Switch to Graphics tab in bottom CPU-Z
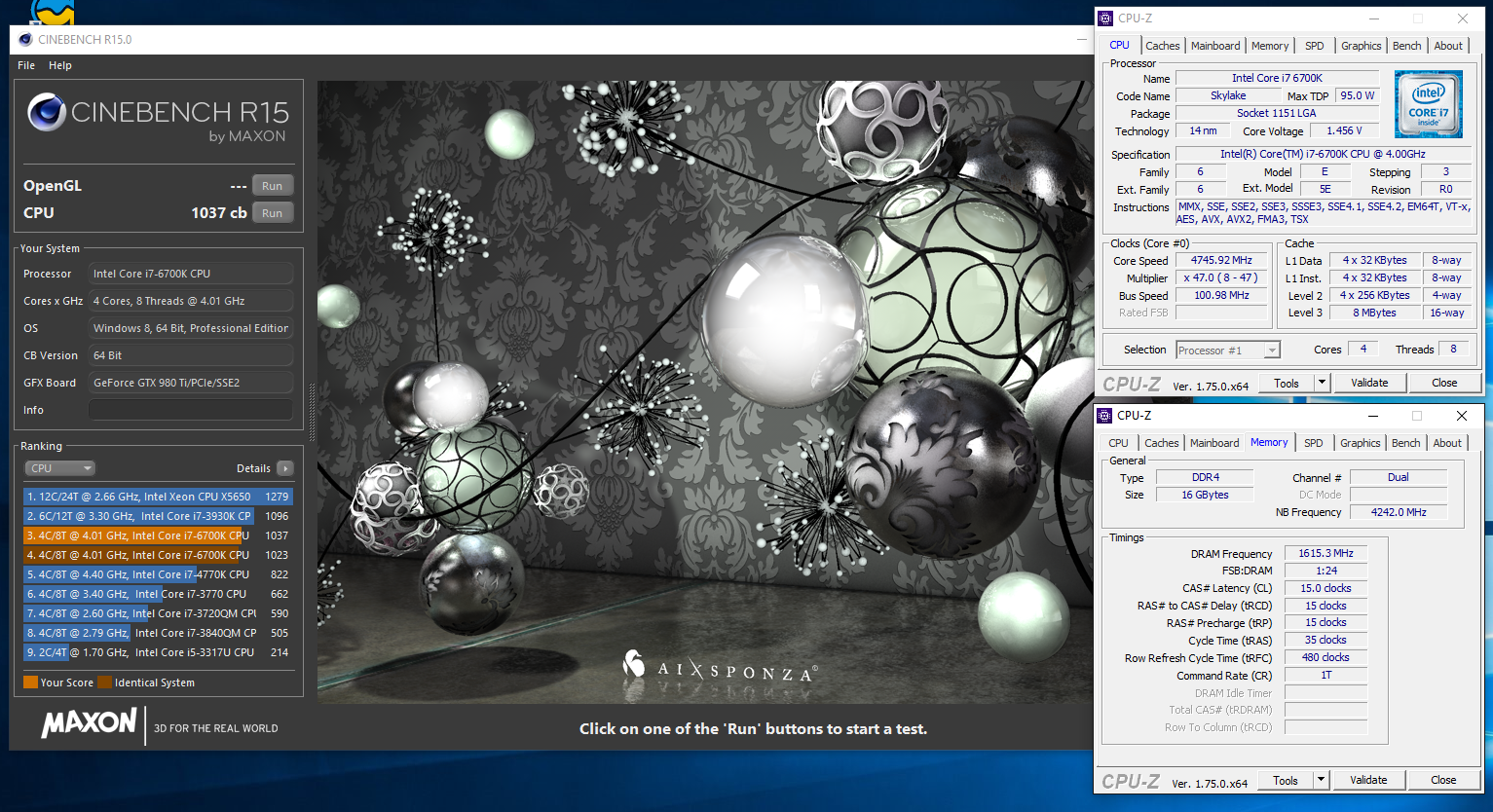 [1360, 443]
